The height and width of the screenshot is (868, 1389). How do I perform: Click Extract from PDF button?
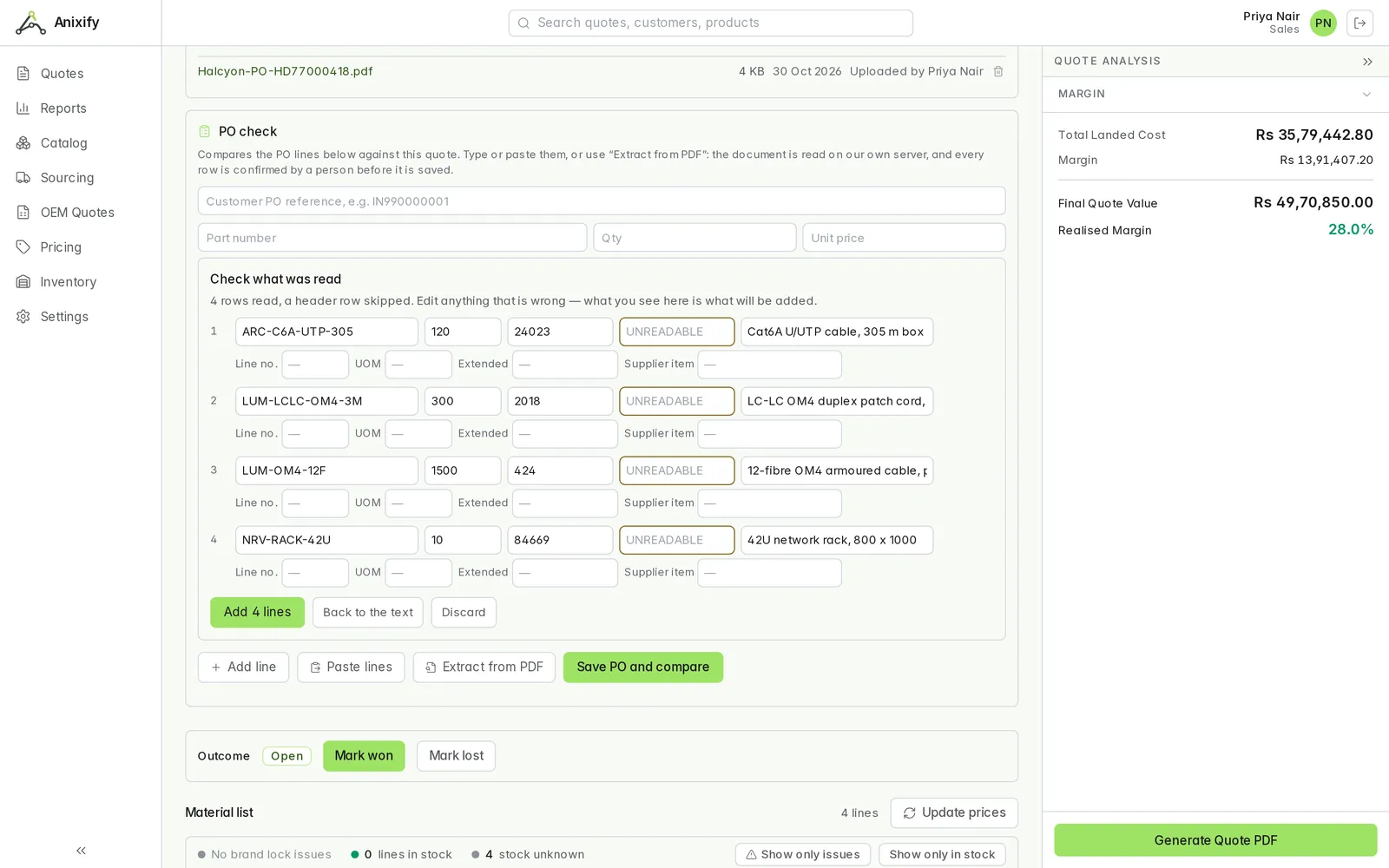[x=484, y=667]
